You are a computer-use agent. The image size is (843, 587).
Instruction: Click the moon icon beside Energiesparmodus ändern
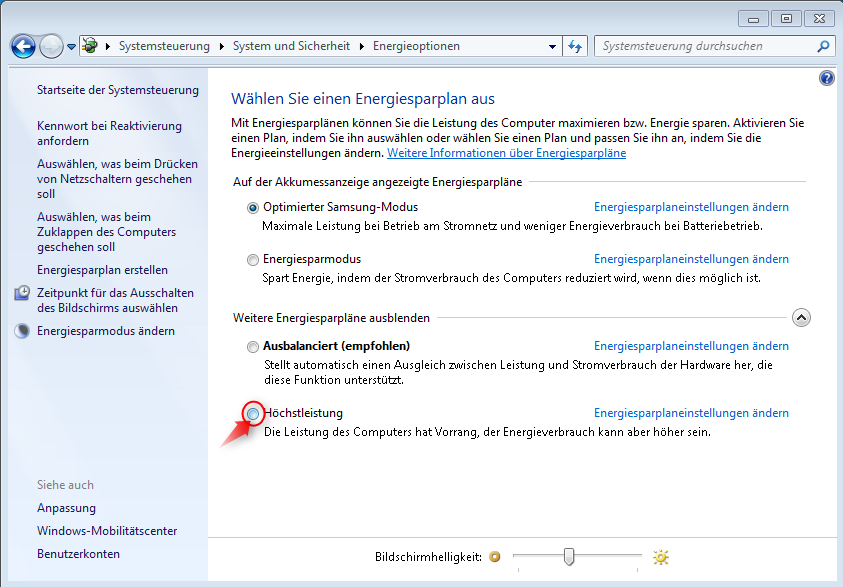click(x=21, y=331)
